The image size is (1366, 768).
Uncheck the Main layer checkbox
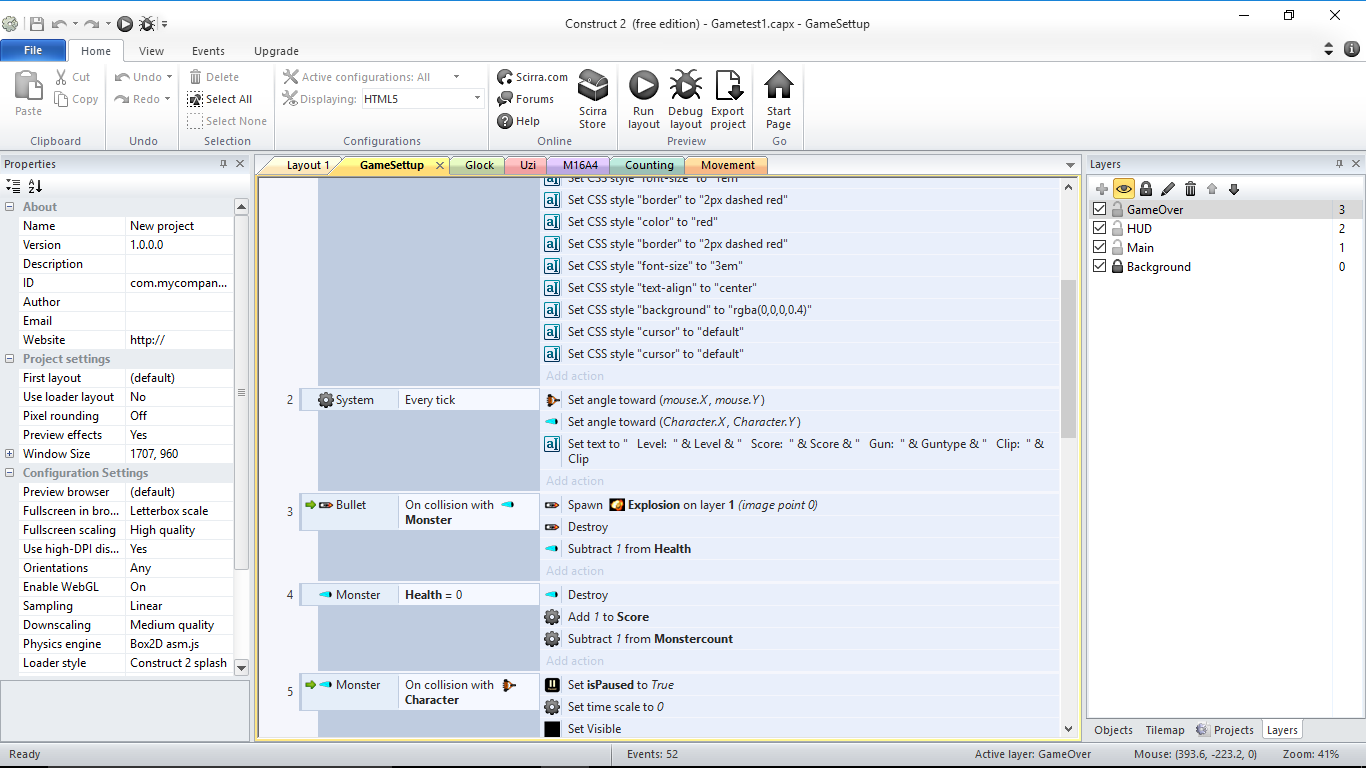click(x=1100, y=248)
